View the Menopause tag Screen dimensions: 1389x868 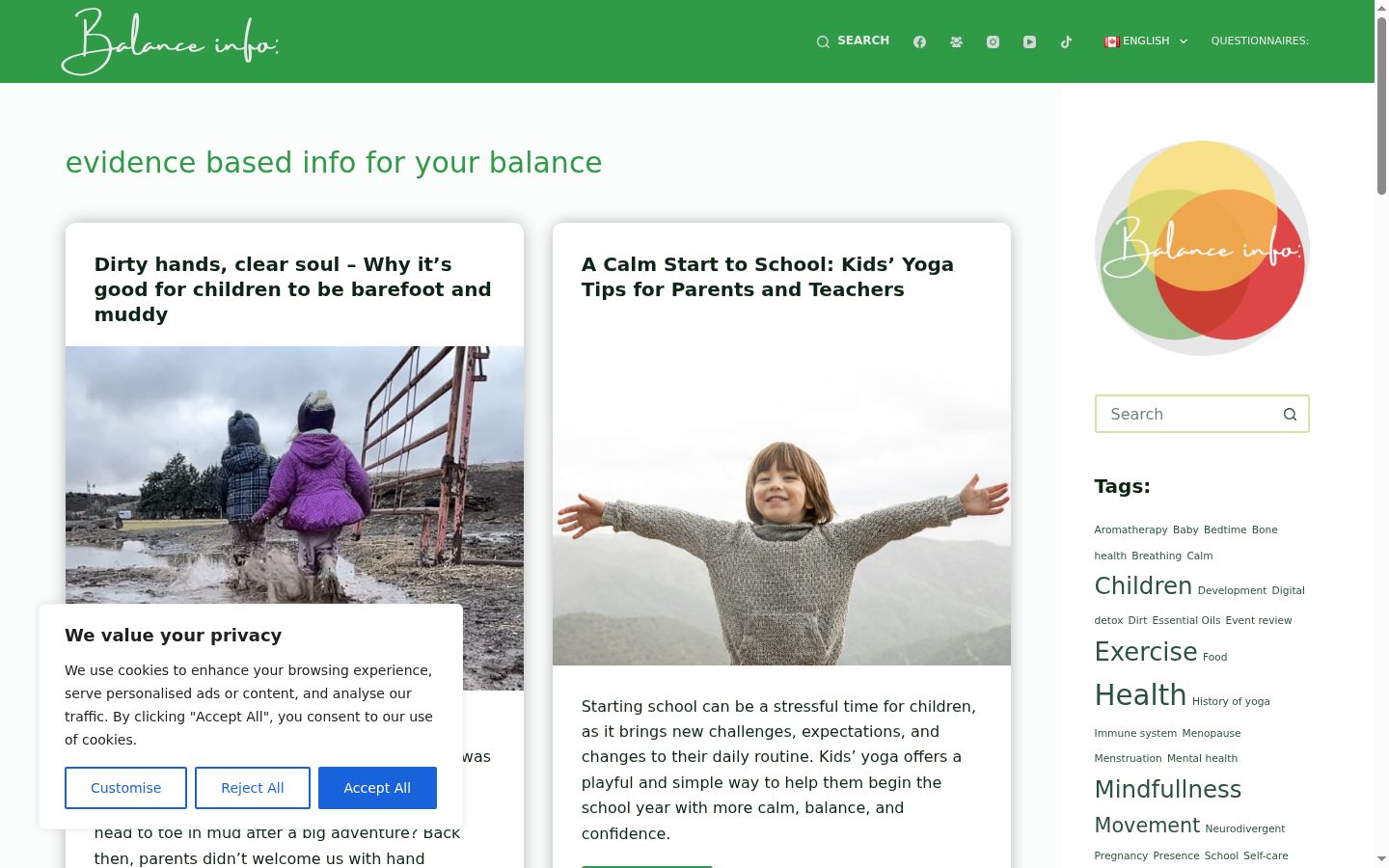coord(1211,733)
